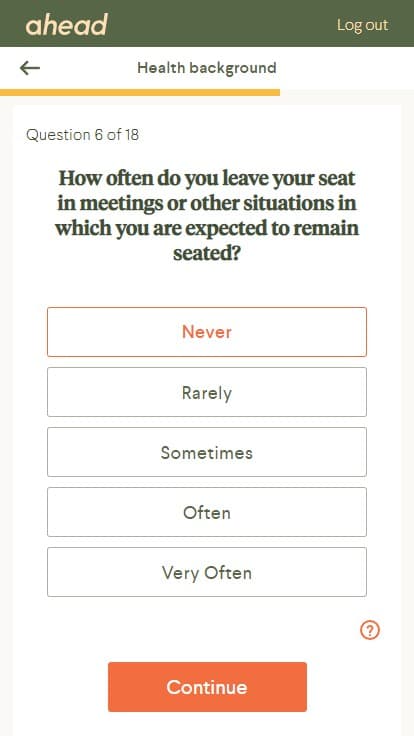This screenshot has height=736, width=414.
Task: Choose the Very Often answer option
Action: (207, 572)
